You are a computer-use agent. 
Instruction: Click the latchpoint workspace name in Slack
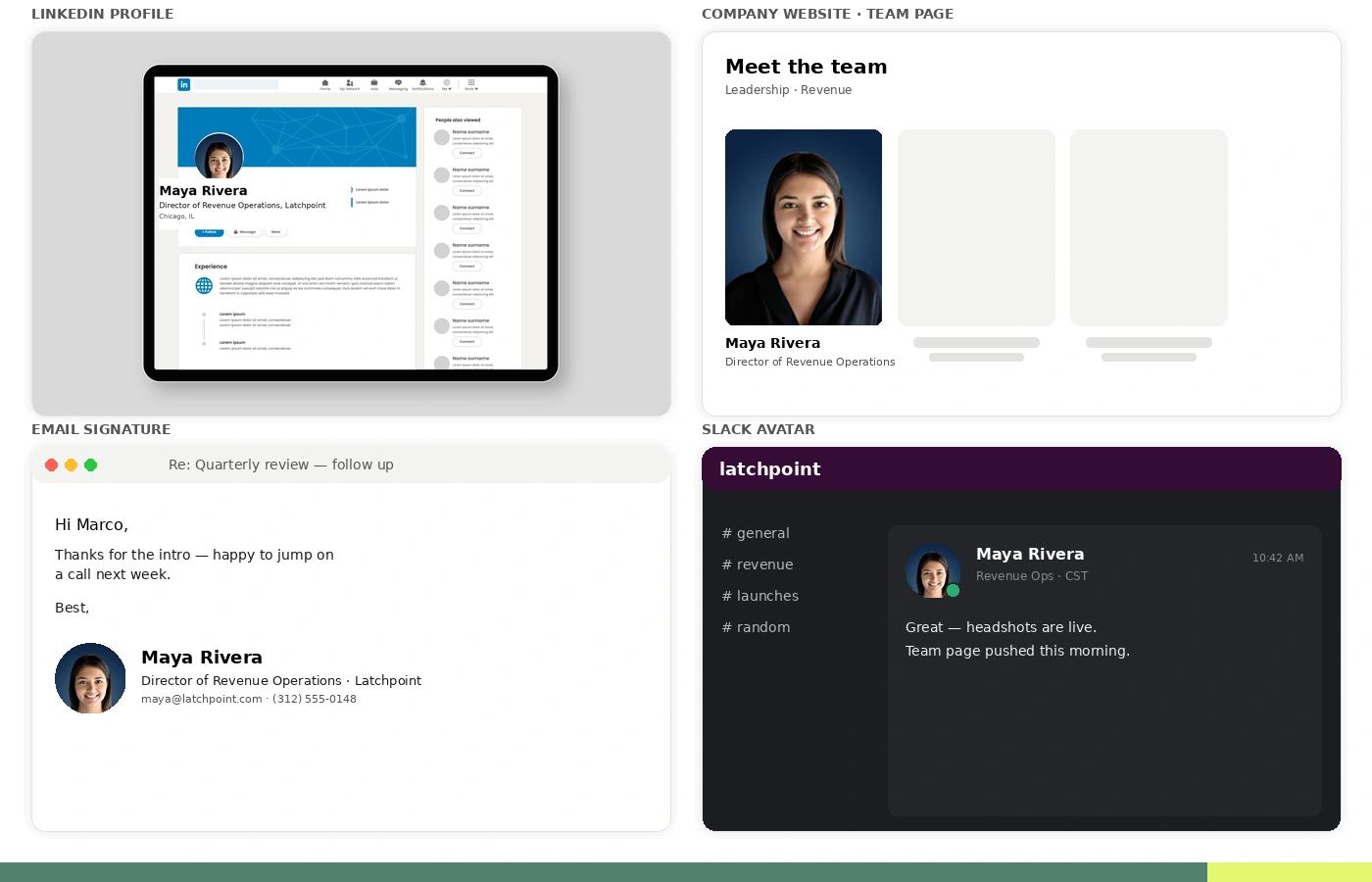(770, 469)
